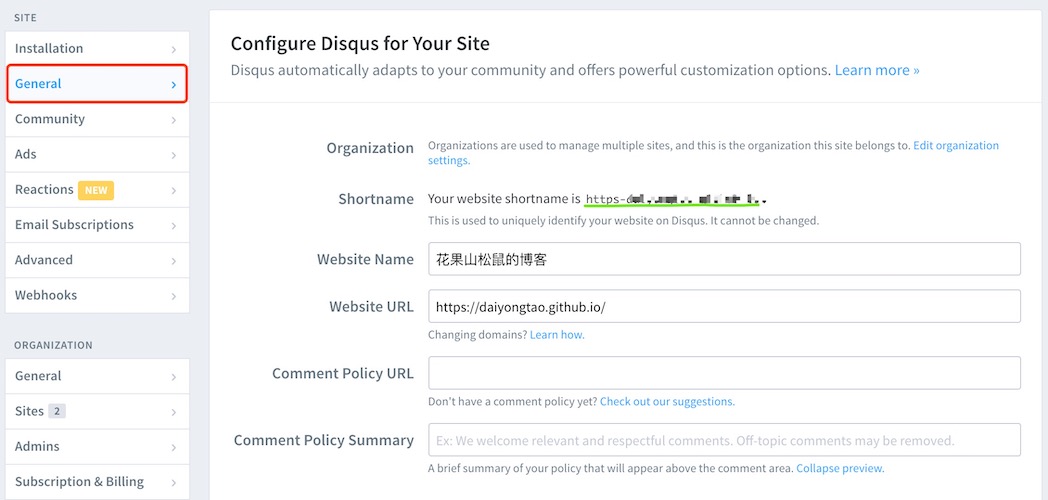Follow the Learn more link in header
Viewport: 1048px width, 500px height.
coord(877,70)
